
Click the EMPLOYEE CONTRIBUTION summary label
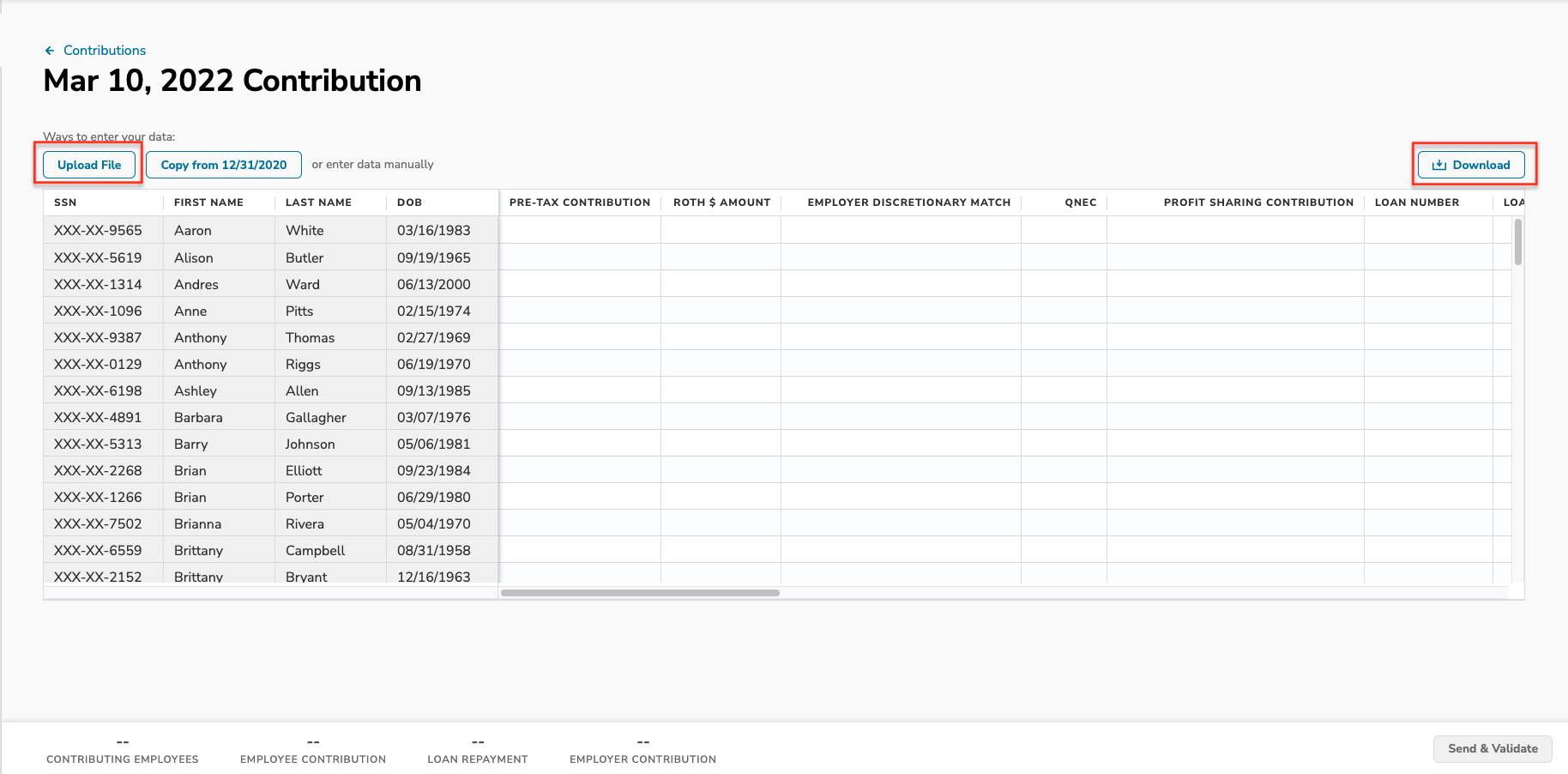(x=313, y=759)
